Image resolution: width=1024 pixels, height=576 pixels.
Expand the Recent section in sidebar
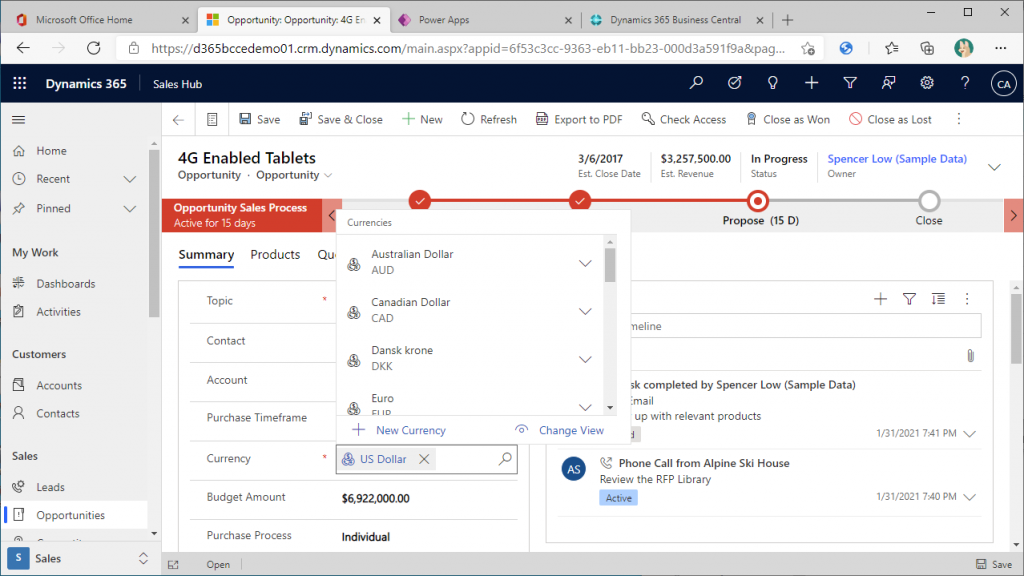pos(130,179)
